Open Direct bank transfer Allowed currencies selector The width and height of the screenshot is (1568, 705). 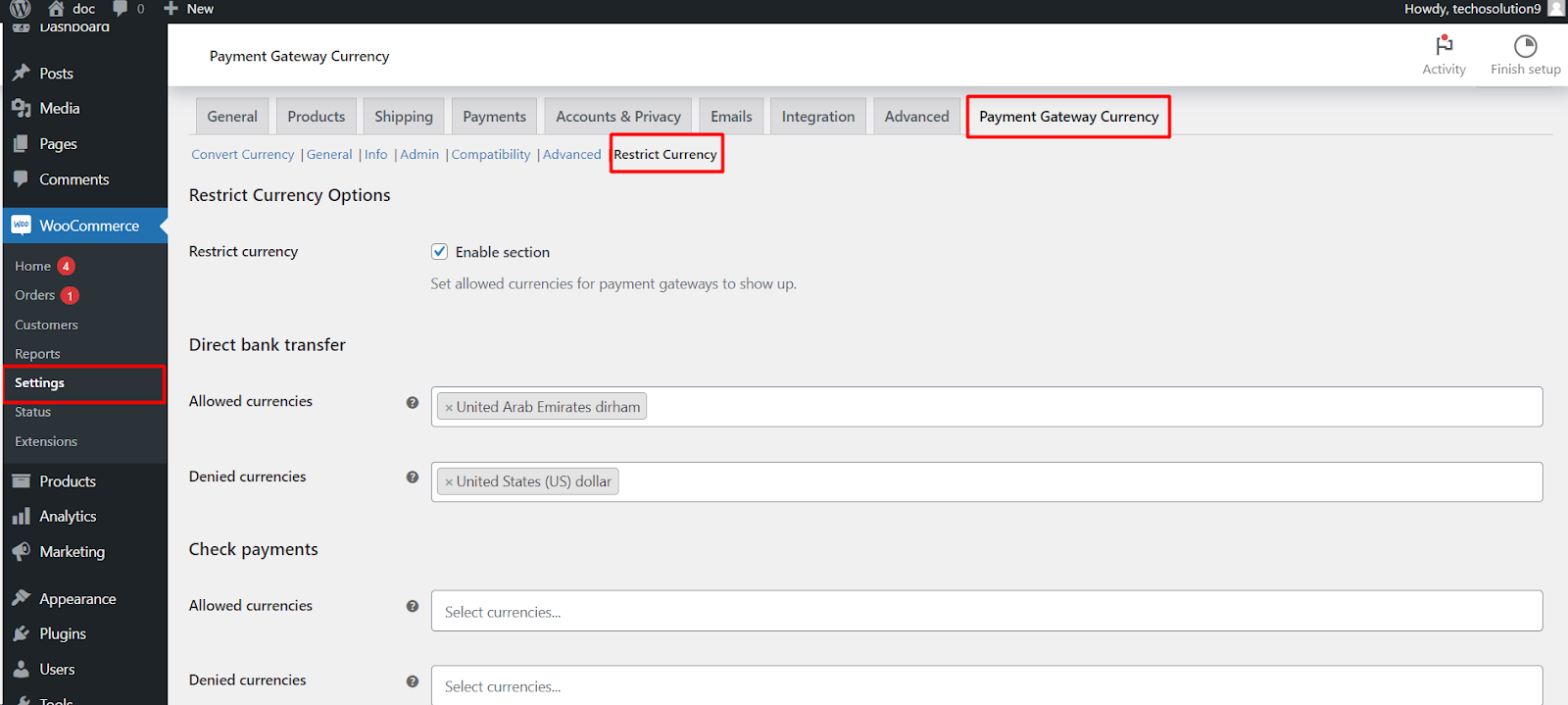click(x=987, y=407)
